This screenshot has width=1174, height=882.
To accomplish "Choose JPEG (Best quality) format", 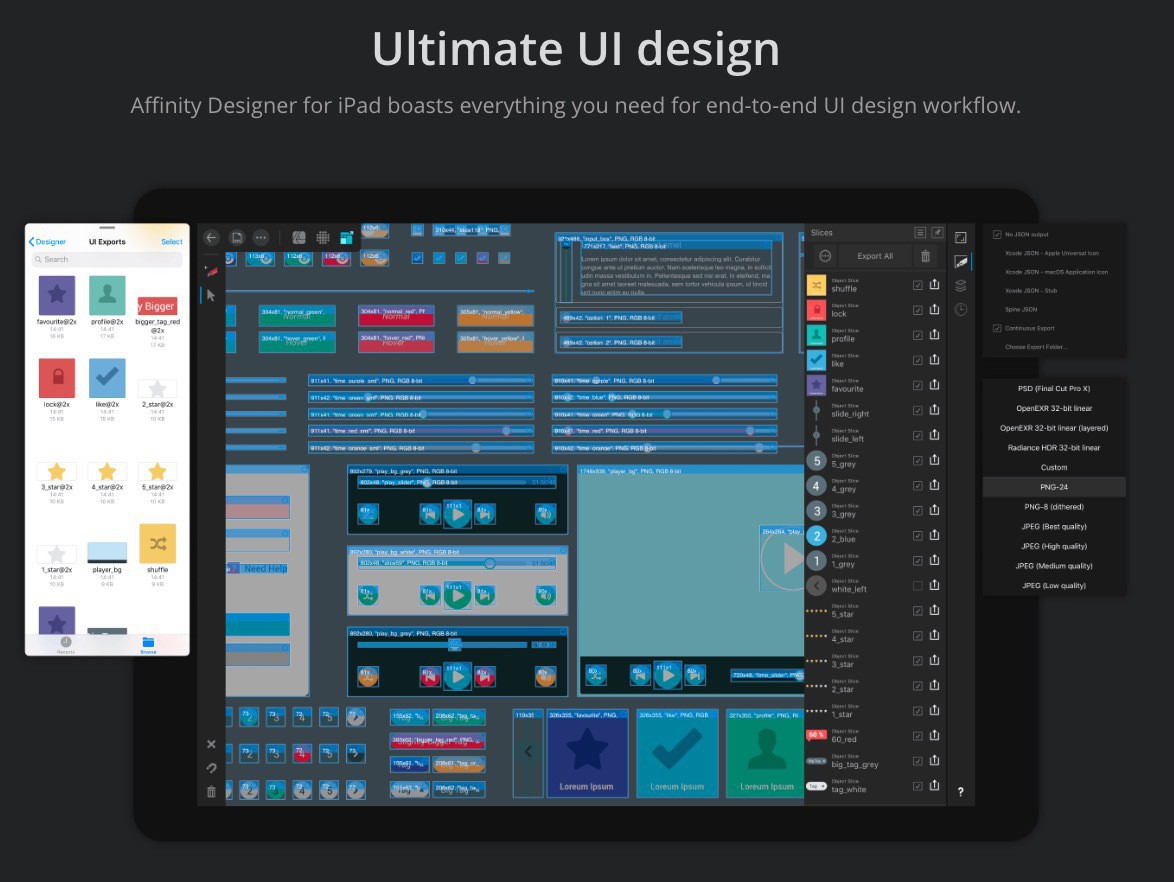I will (1054, 526).
